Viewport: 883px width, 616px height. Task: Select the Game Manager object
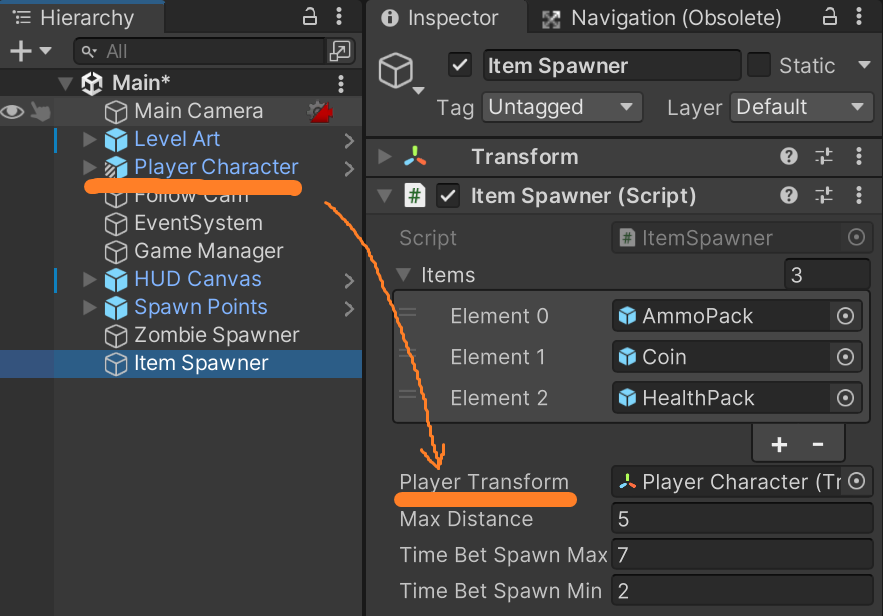click(x=208, y=251)
